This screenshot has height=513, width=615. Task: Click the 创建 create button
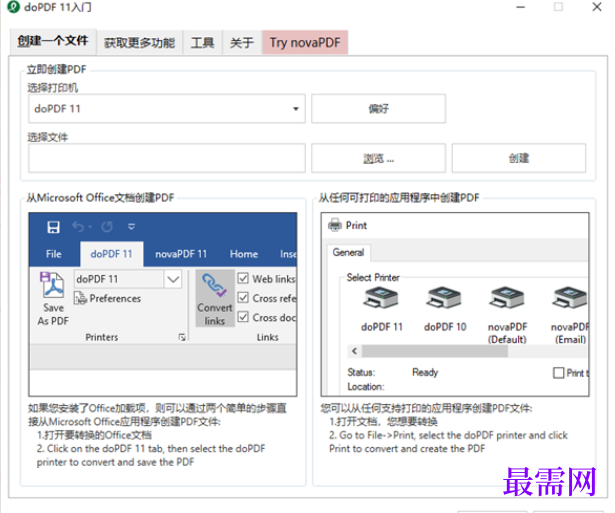(x=519, y=158)
